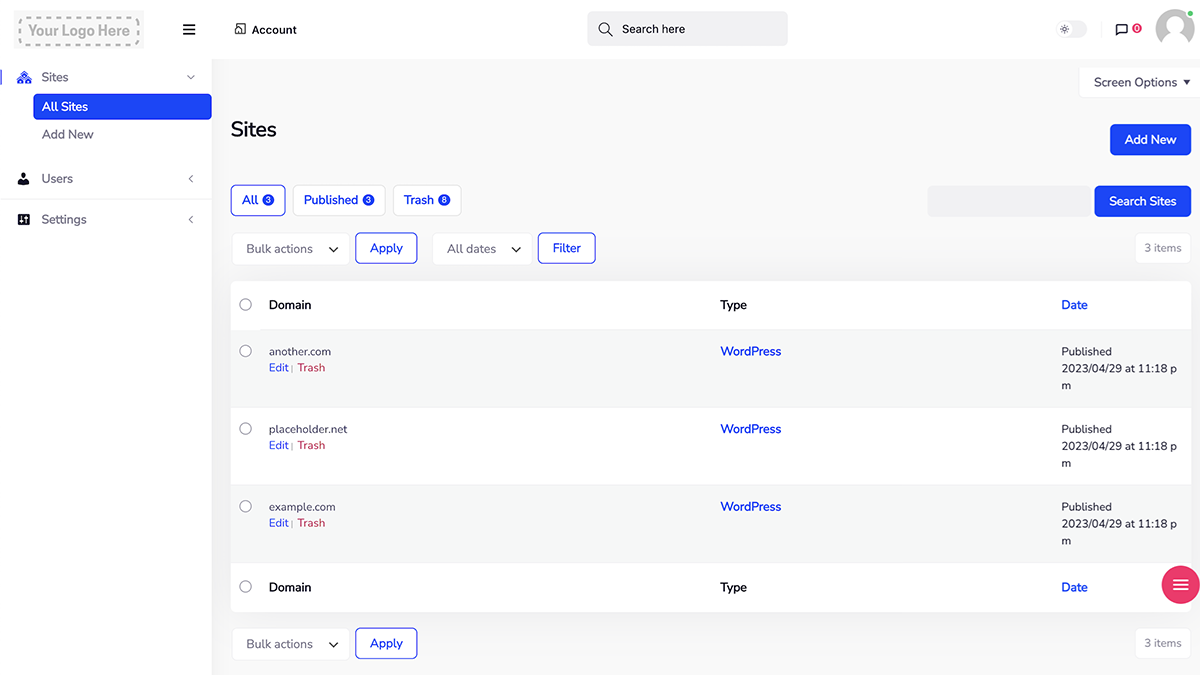Select the example.com row radio button

(246, 507)
